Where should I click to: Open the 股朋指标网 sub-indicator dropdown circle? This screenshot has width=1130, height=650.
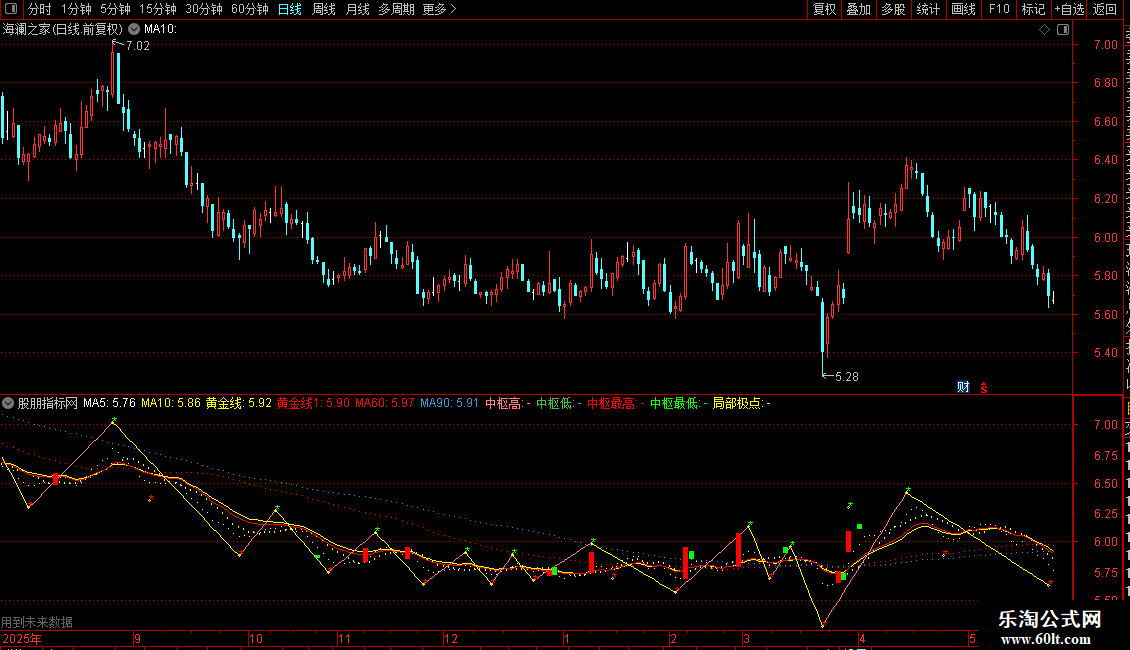[x=8, y=403]
